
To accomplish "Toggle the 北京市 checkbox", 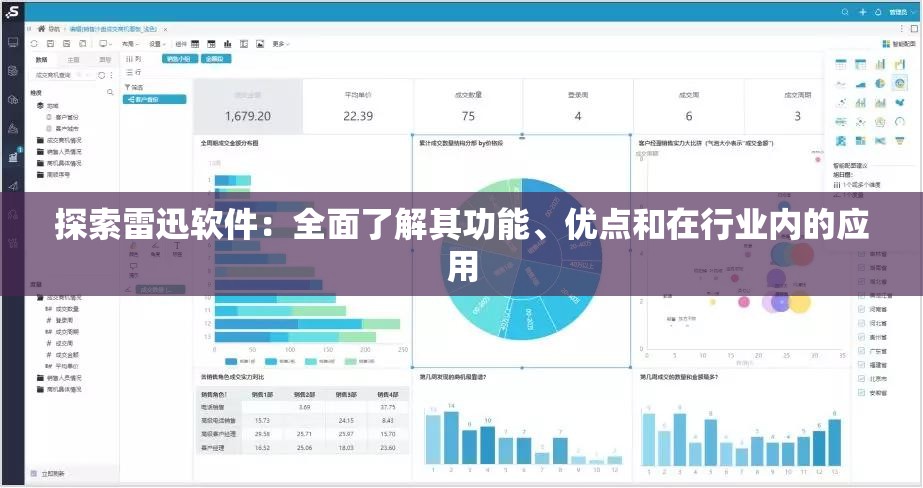I will pos(861,379).
